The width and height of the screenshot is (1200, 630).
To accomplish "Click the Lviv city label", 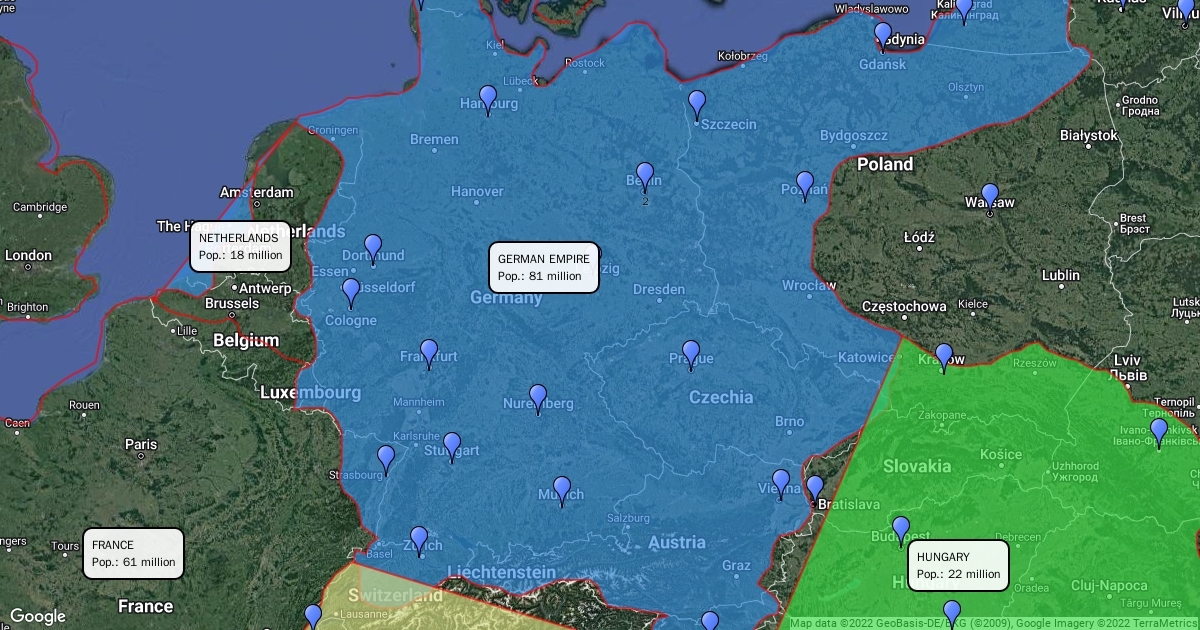I will click(x=1127, y=360).
